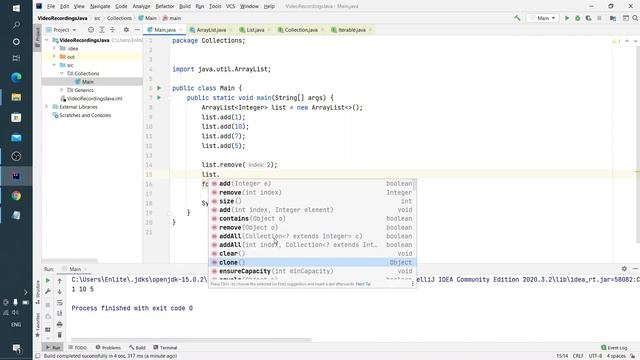Viewport: 640px width, 360px height.
Task: Open the TODO tool window
Action: pos(78,347)
